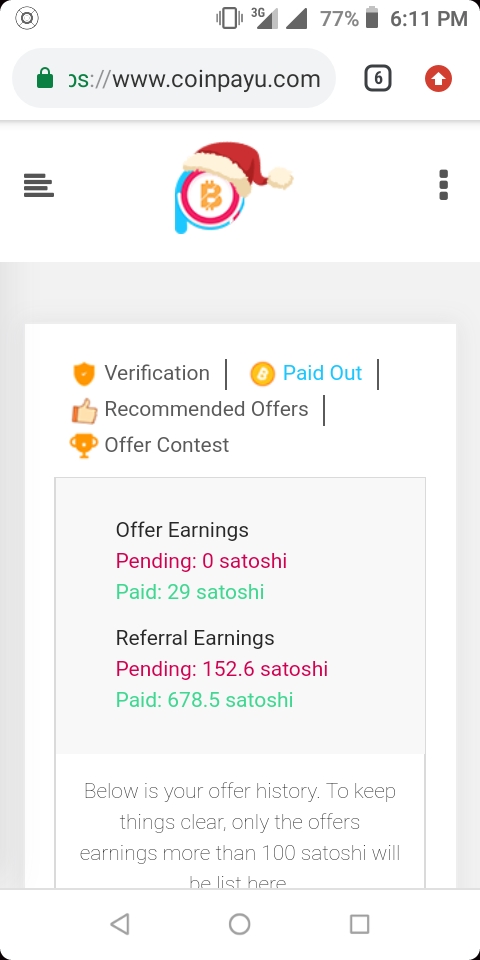
Task: Tap the orange shield Verification icon
Action: click(x=84, y=374)
